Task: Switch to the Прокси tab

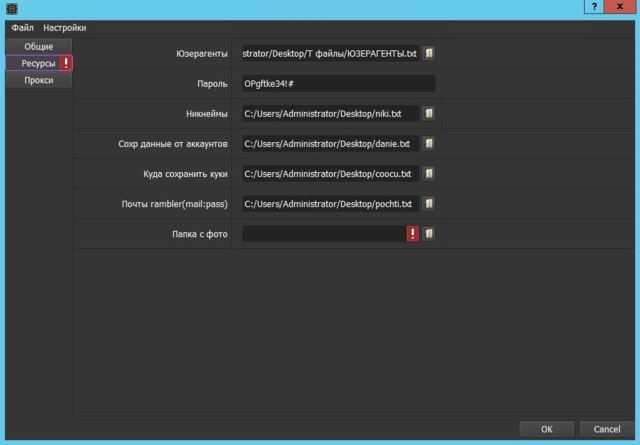Action: [39, 80]
